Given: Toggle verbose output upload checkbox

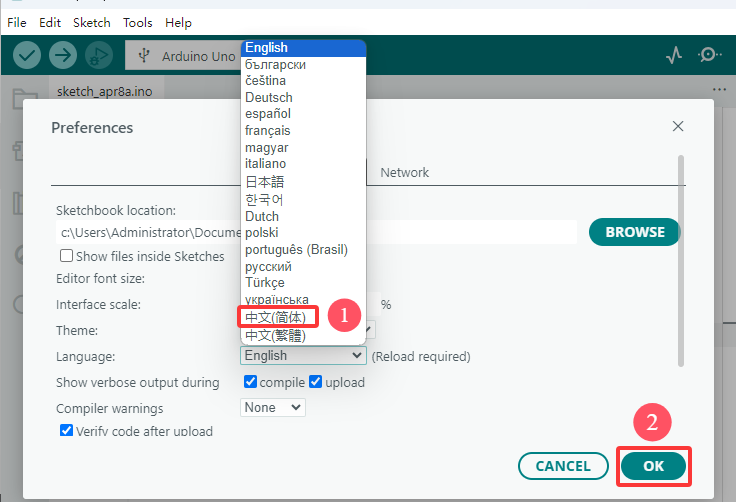Looking at the screenshot, I should [x=315, y=381].
